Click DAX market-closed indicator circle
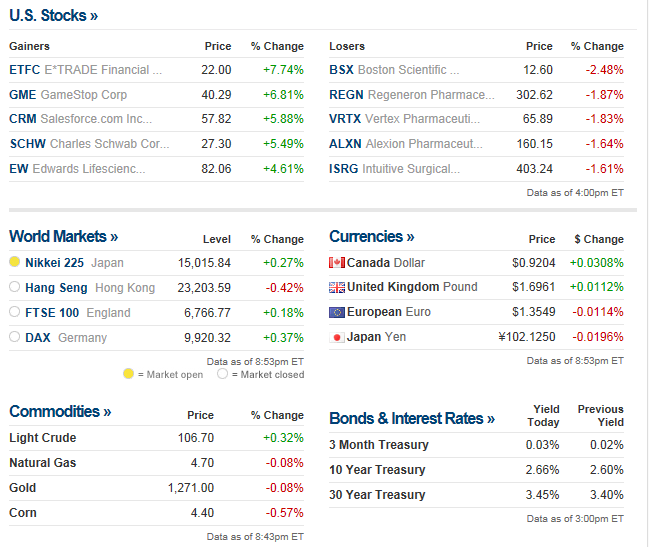The image size is (649, 547). tap(14, 337)
